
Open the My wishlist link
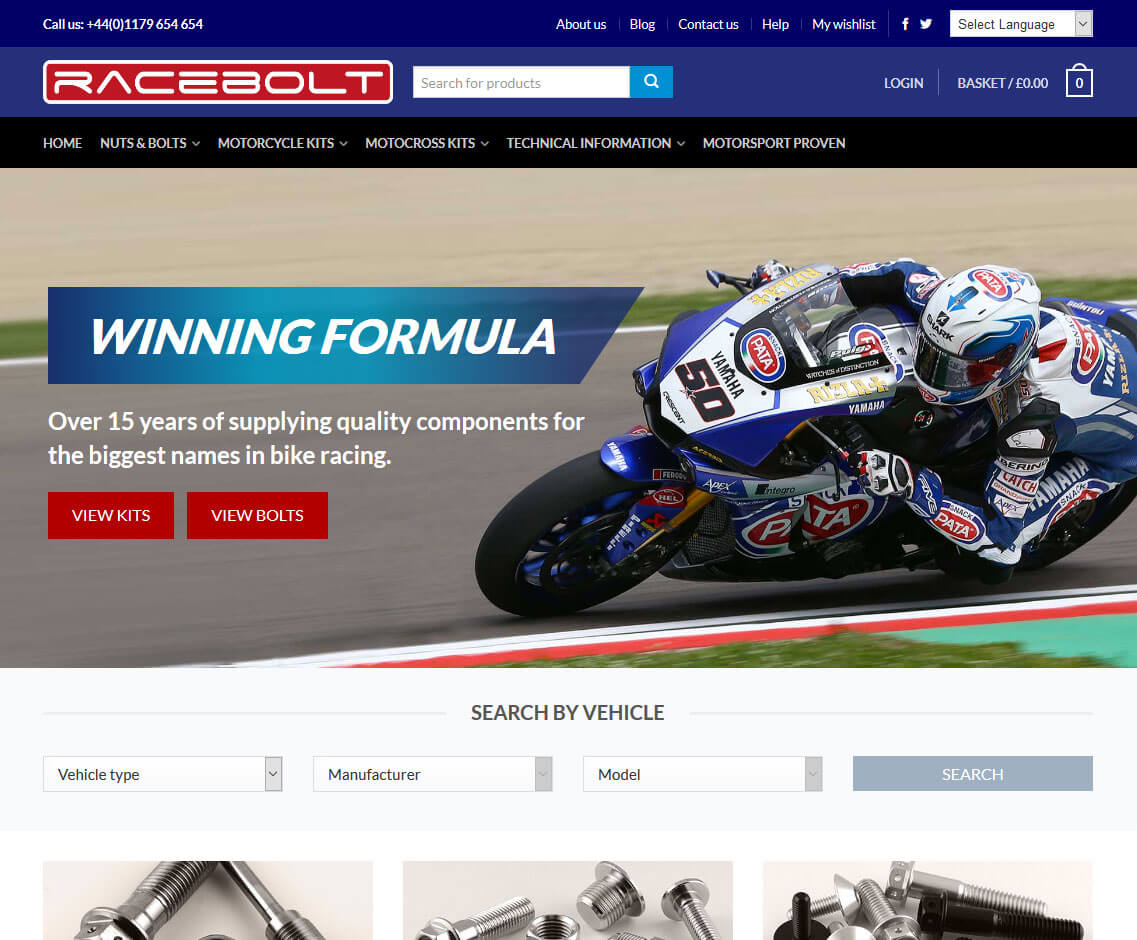843,24
